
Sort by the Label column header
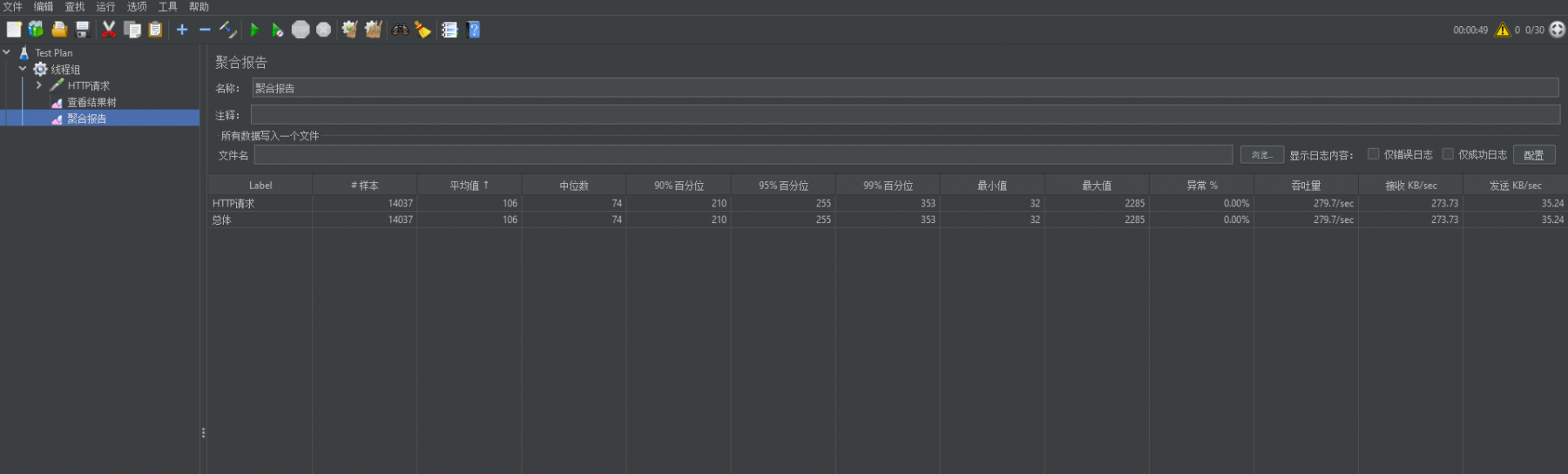pyautogui.click(x=260, y=185)
